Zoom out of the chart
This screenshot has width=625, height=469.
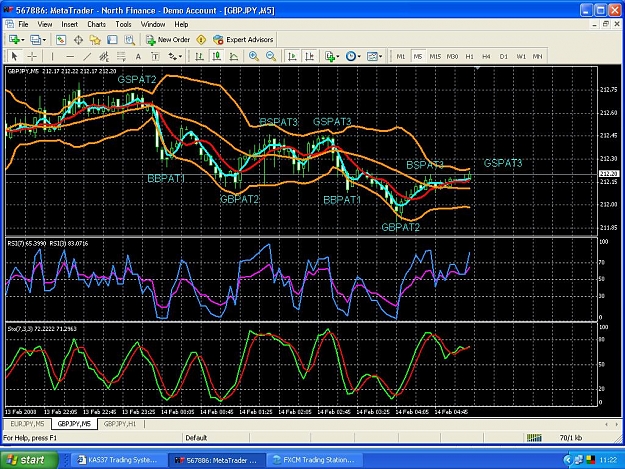click(x=271, y=56)
